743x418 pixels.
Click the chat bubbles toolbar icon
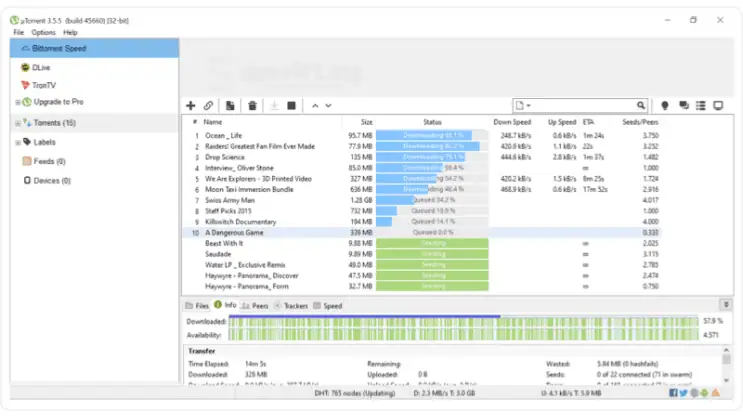(683, 105)
